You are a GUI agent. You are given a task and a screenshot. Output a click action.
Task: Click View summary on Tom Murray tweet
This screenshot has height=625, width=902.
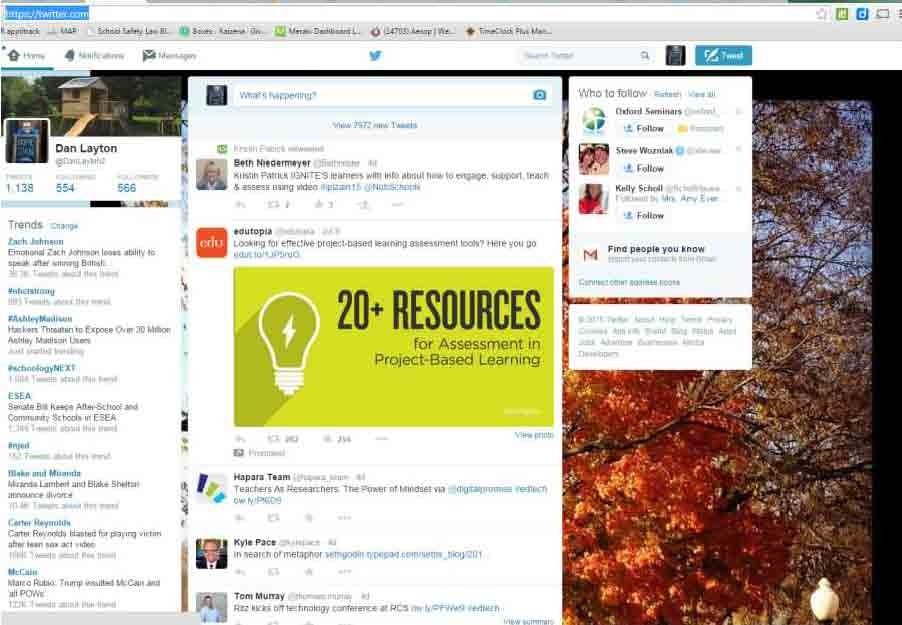528,621
